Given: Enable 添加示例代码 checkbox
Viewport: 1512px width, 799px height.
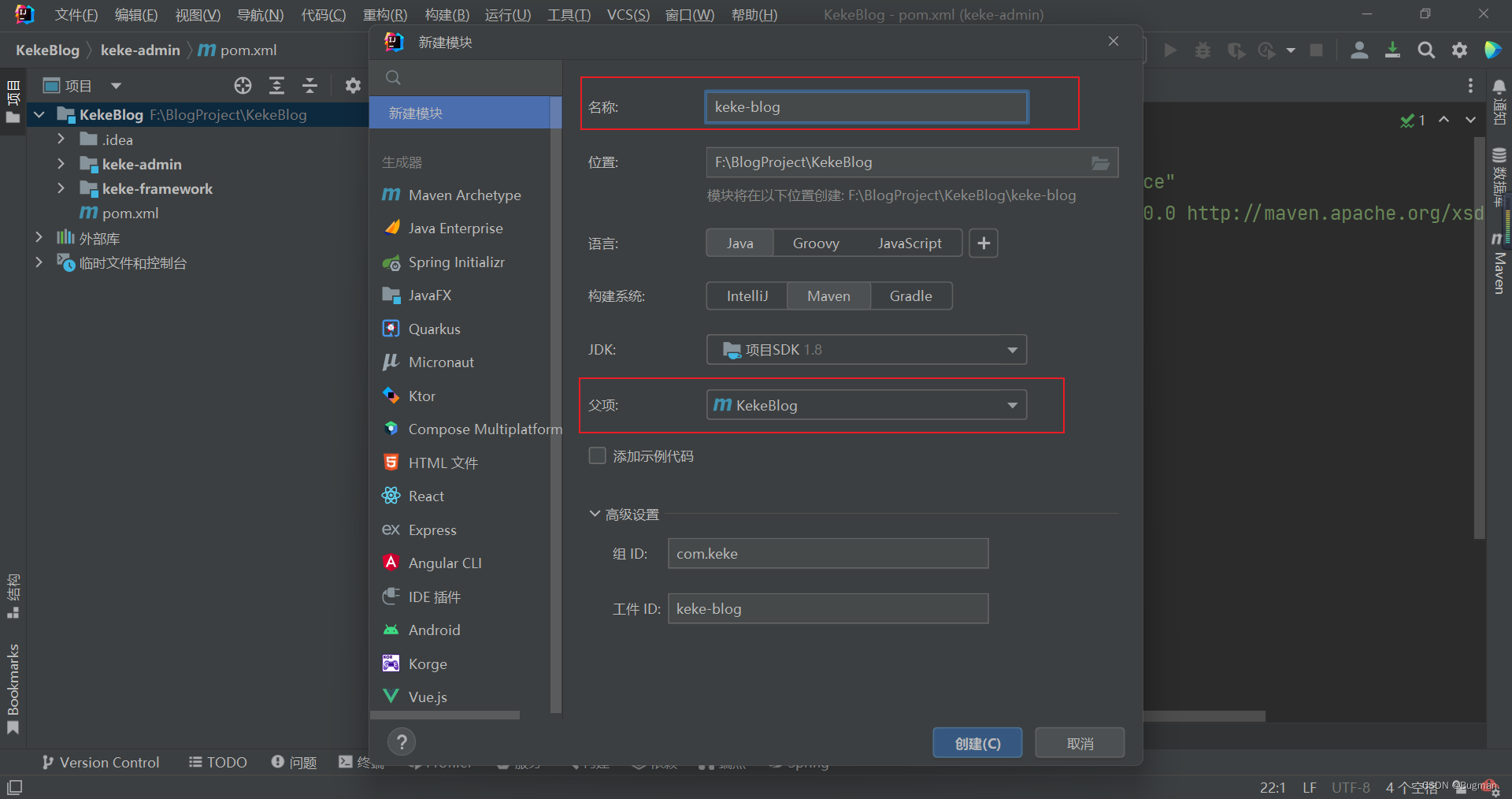Looking at the screenshot, I should [598, 456].
